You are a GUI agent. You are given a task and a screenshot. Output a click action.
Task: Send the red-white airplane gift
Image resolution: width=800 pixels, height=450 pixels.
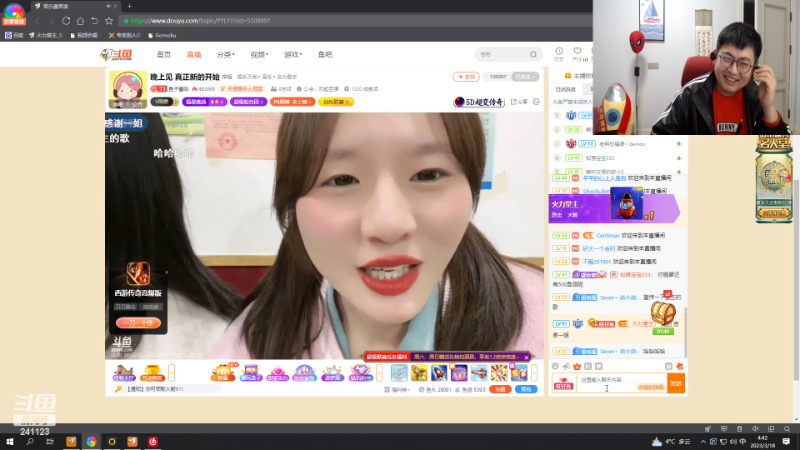[x=479, y=373]
